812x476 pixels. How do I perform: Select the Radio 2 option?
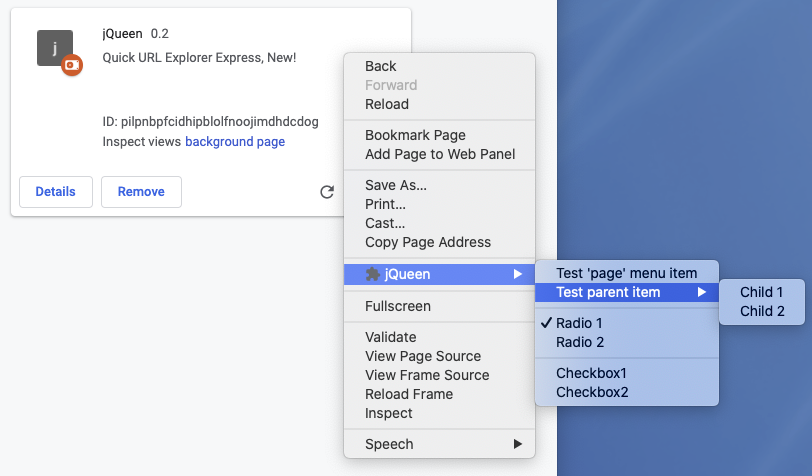(x=580, y=342)
